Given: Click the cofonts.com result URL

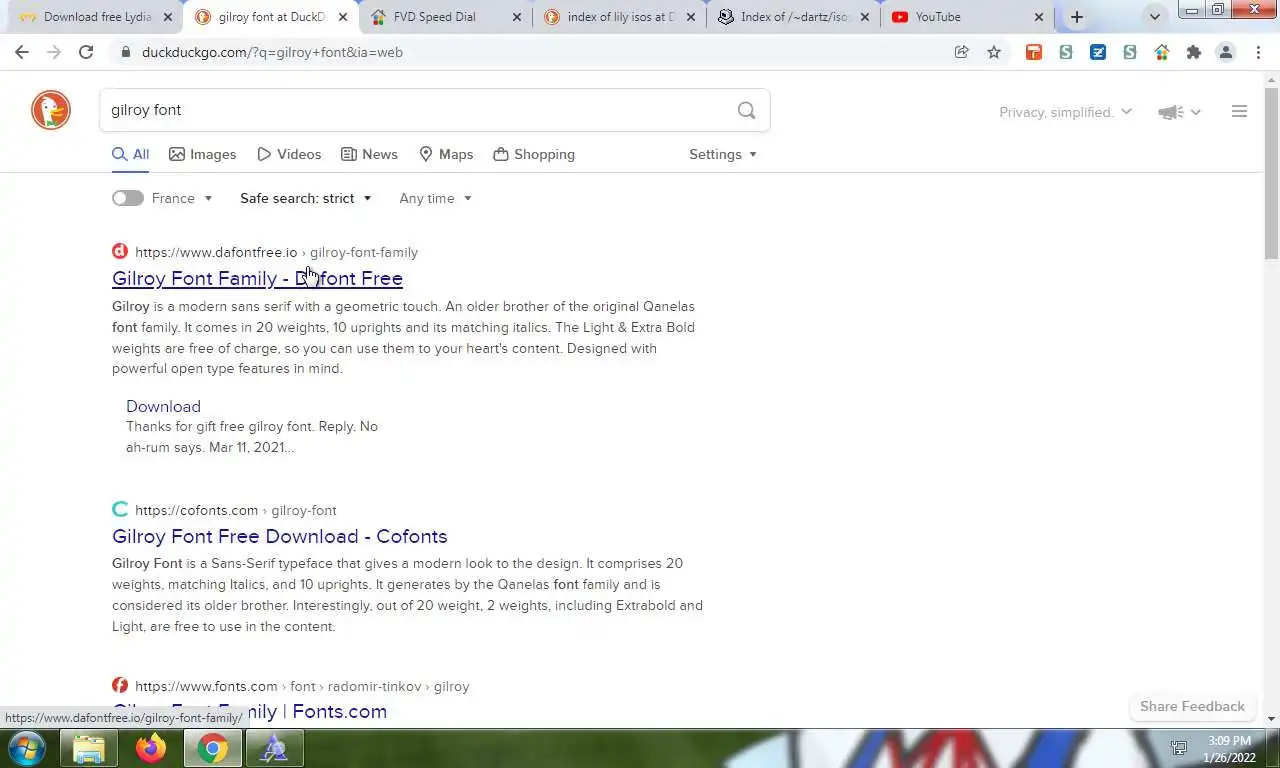Looking at the screenshot, I should coord(236,510).
